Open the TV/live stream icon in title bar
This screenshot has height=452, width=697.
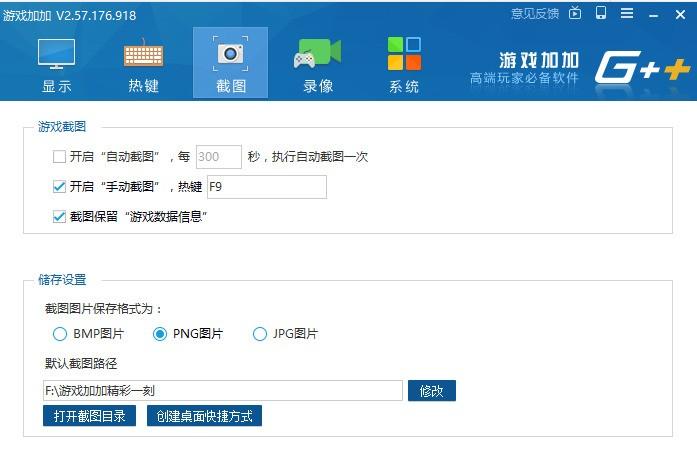coord(575,13)
